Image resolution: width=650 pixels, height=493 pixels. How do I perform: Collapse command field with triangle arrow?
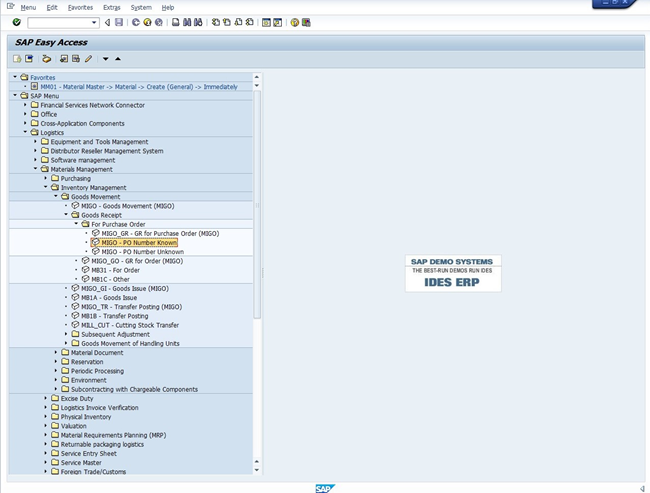[x=107, y=22]
